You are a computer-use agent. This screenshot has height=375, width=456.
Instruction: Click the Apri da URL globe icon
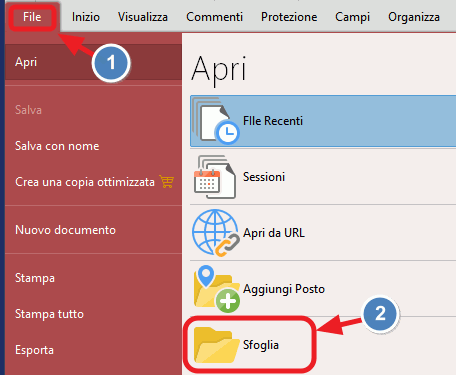pos(216,233)
